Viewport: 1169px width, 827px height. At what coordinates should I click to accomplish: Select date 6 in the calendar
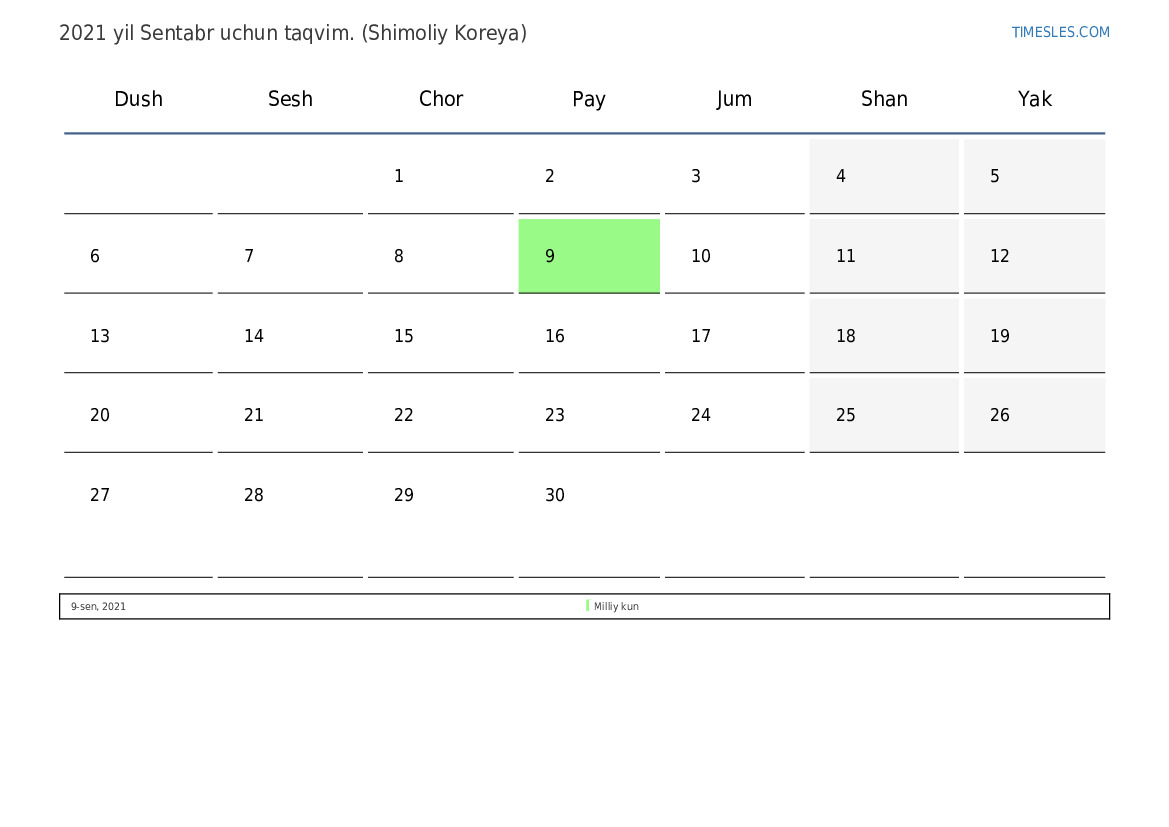pyautogui.click(x=138, y=256)
